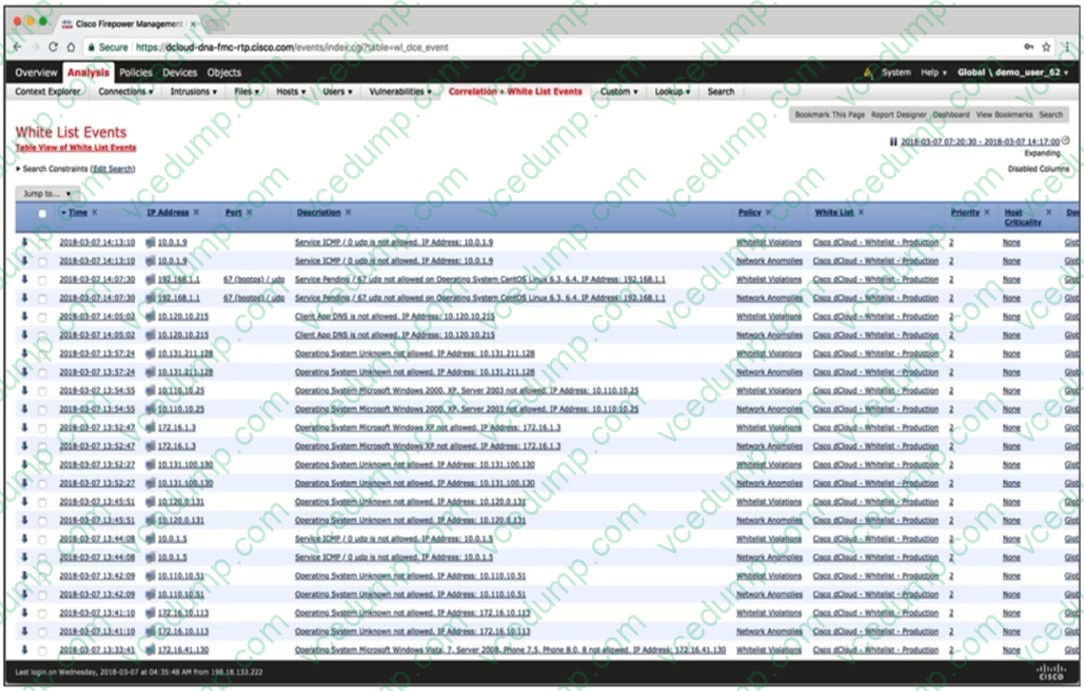This screenshot has width=1084, height=691.
Task: Open the Policies tab
Action: click(x=136, y=73)
